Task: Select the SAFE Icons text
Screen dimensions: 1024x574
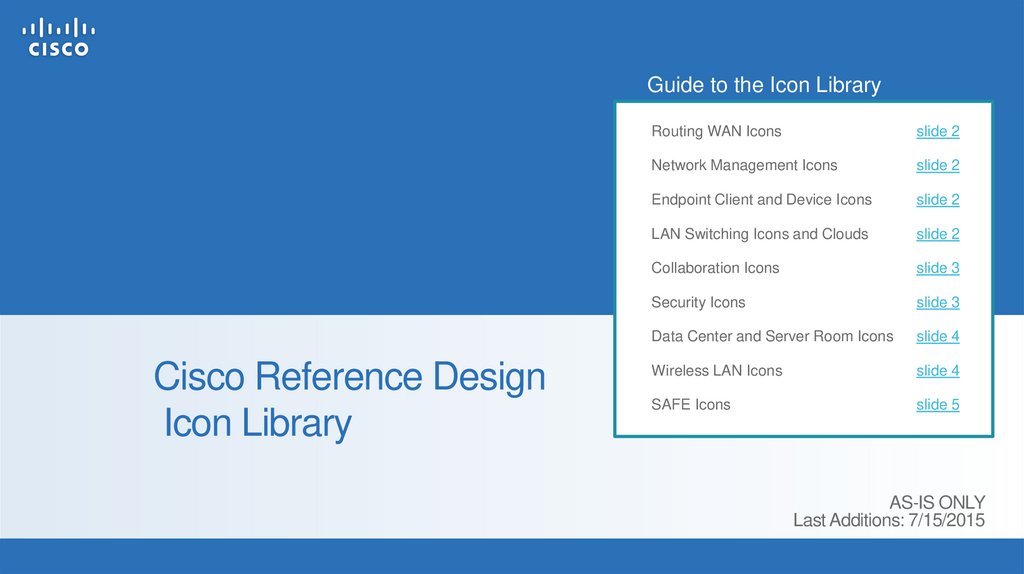Action: [x=690, y=405]
